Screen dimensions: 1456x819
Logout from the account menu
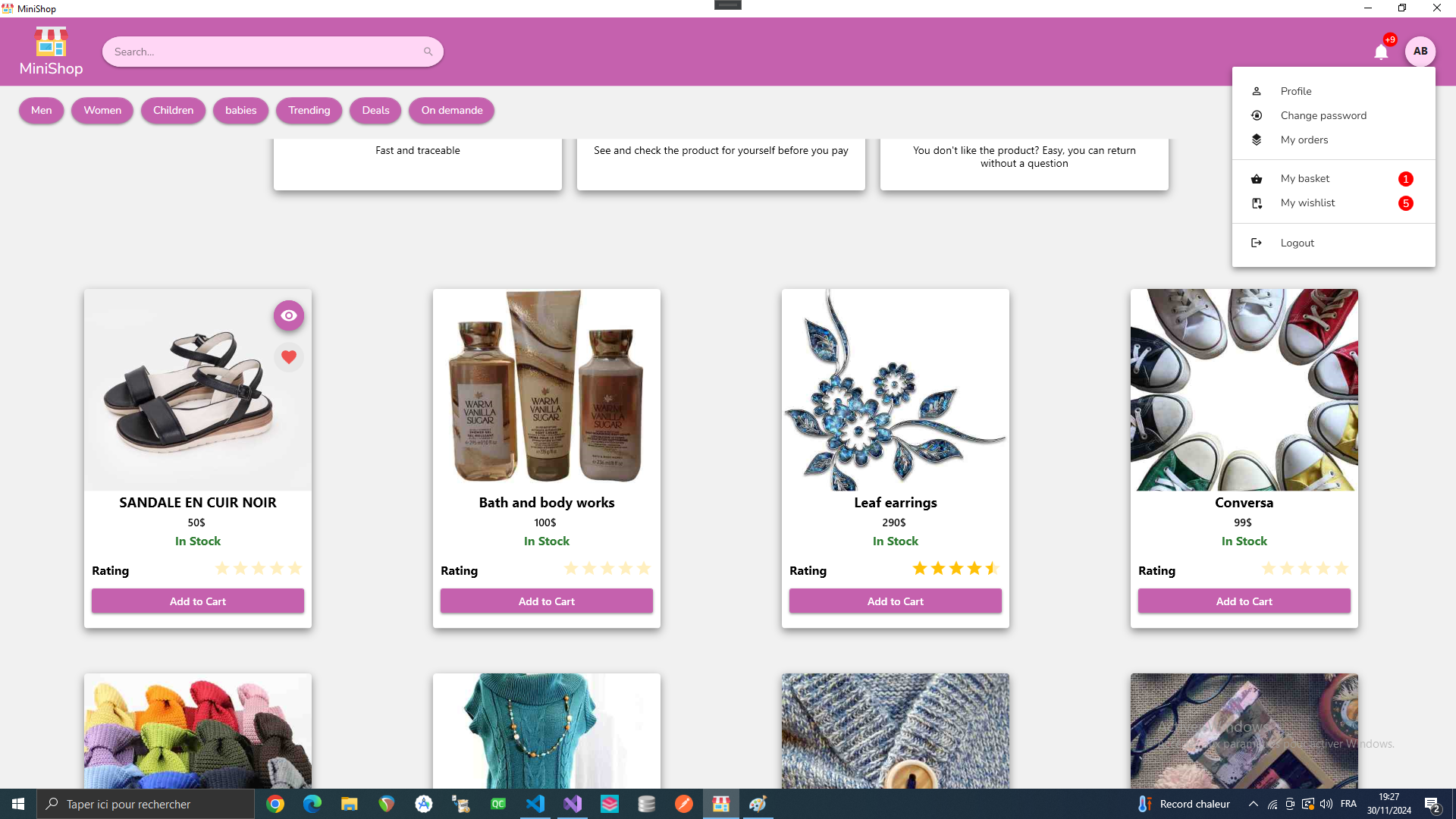coord(1297,243)
